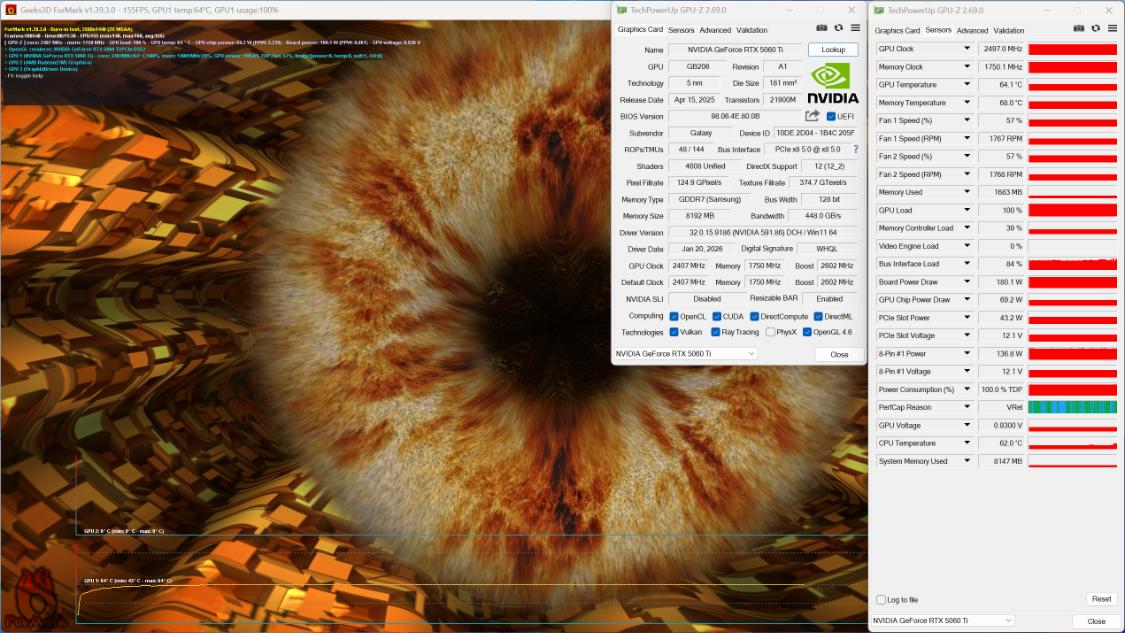Screen dimensions: 1125x633
Task: Click the Bus Interface question mark icon
Action: tap(855, 150)
